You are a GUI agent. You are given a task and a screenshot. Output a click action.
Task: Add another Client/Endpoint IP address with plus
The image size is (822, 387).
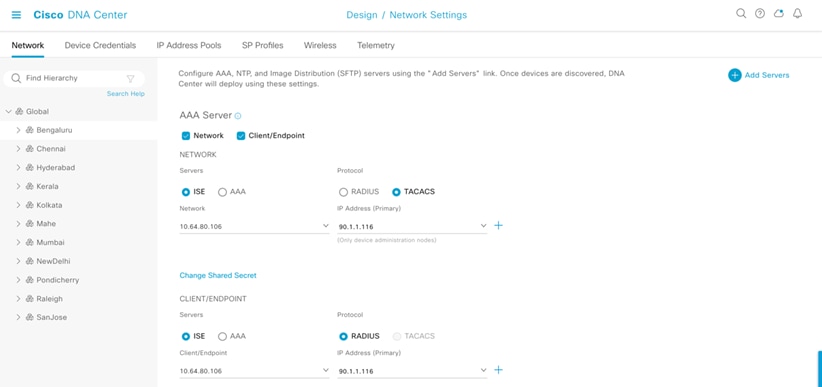click(x=499, y=370)
